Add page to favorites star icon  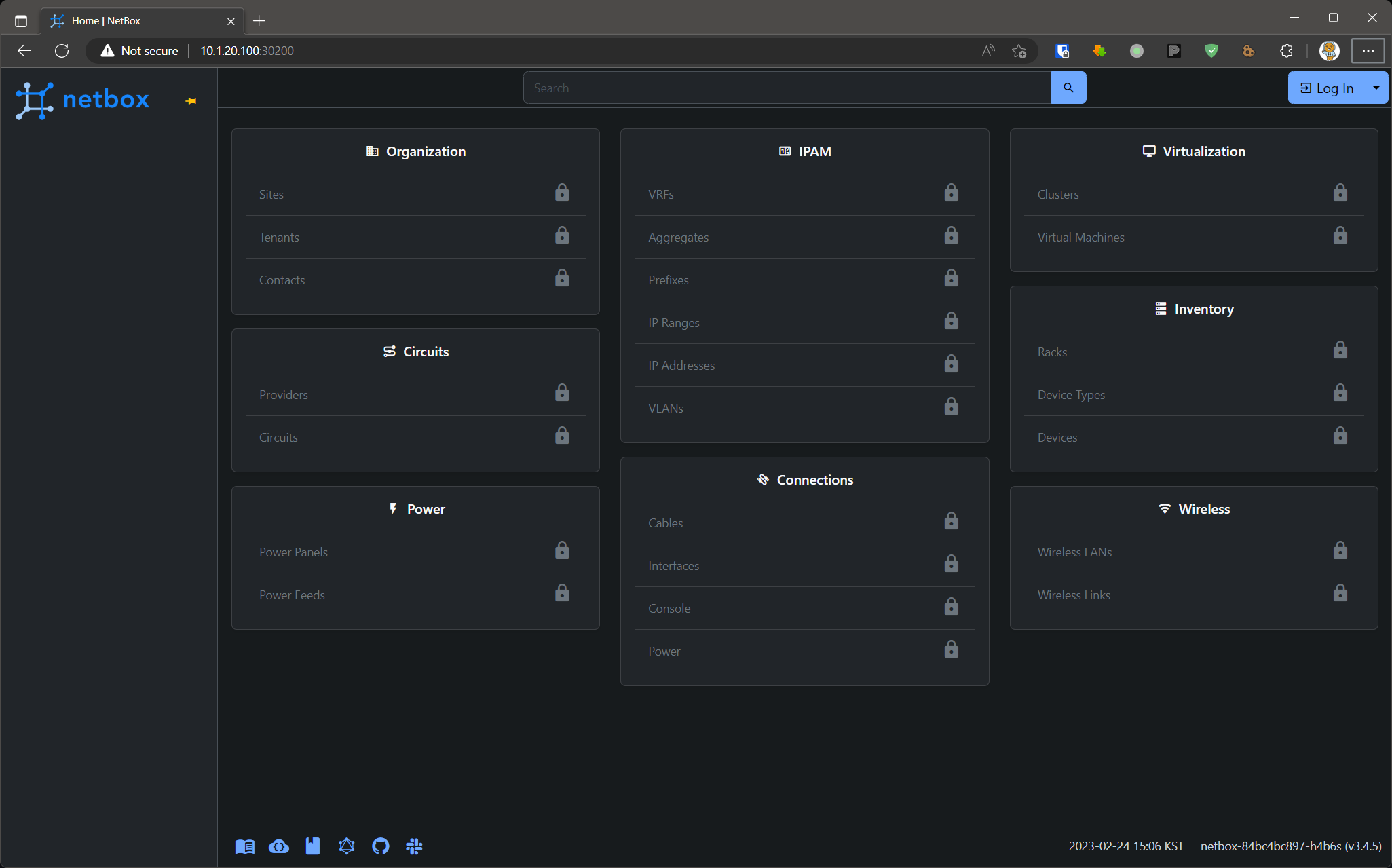click(1019, 51)
